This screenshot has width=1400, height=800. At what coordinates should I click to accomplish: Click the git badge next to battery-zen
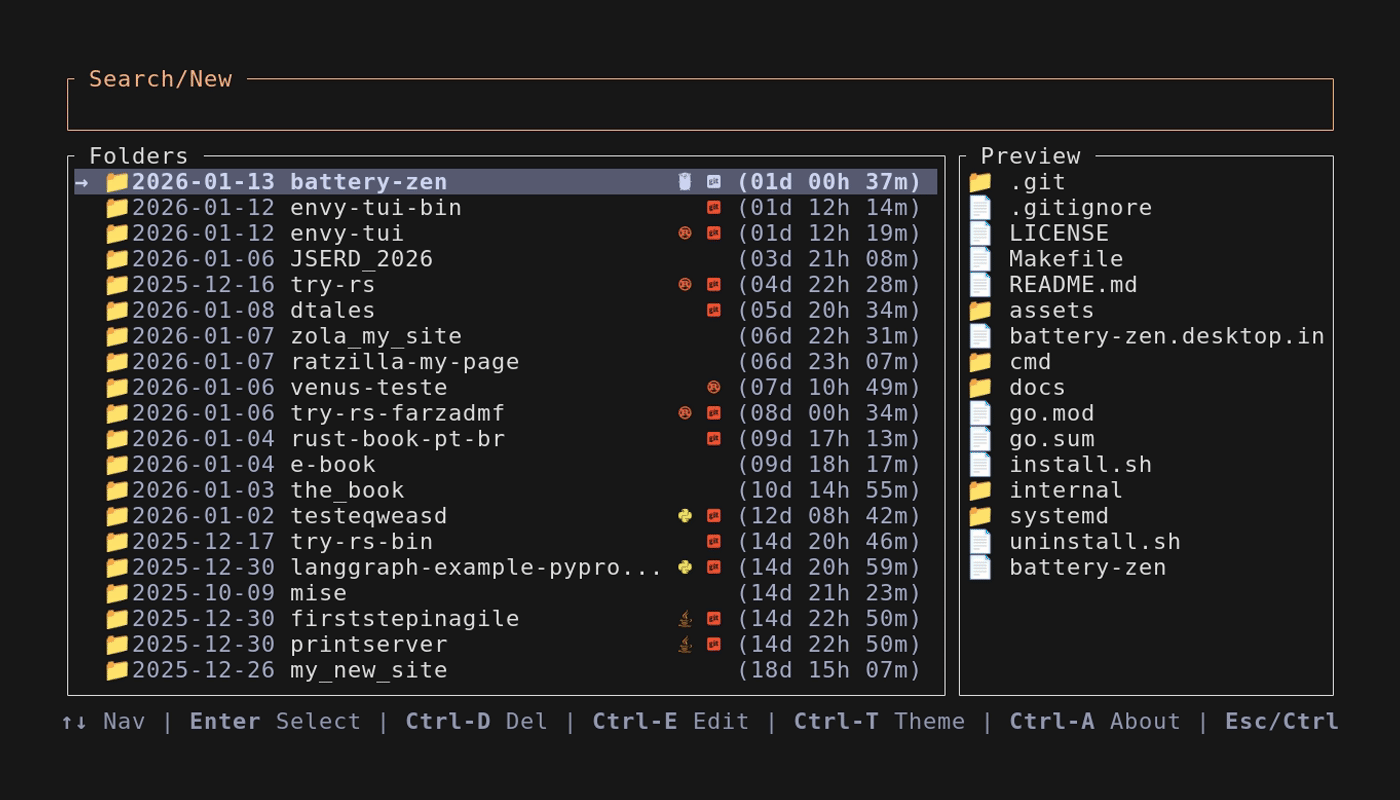tap(713, 181)
